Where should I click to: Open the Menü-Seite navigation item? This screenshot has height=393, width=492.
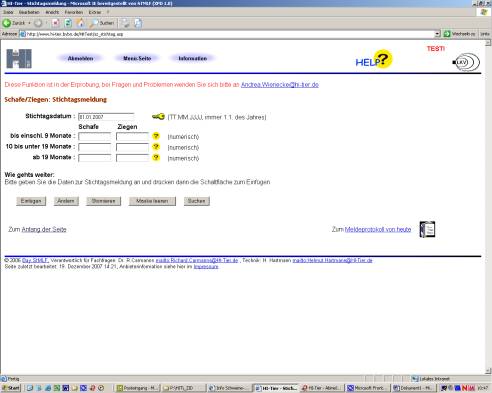(137, 58)
